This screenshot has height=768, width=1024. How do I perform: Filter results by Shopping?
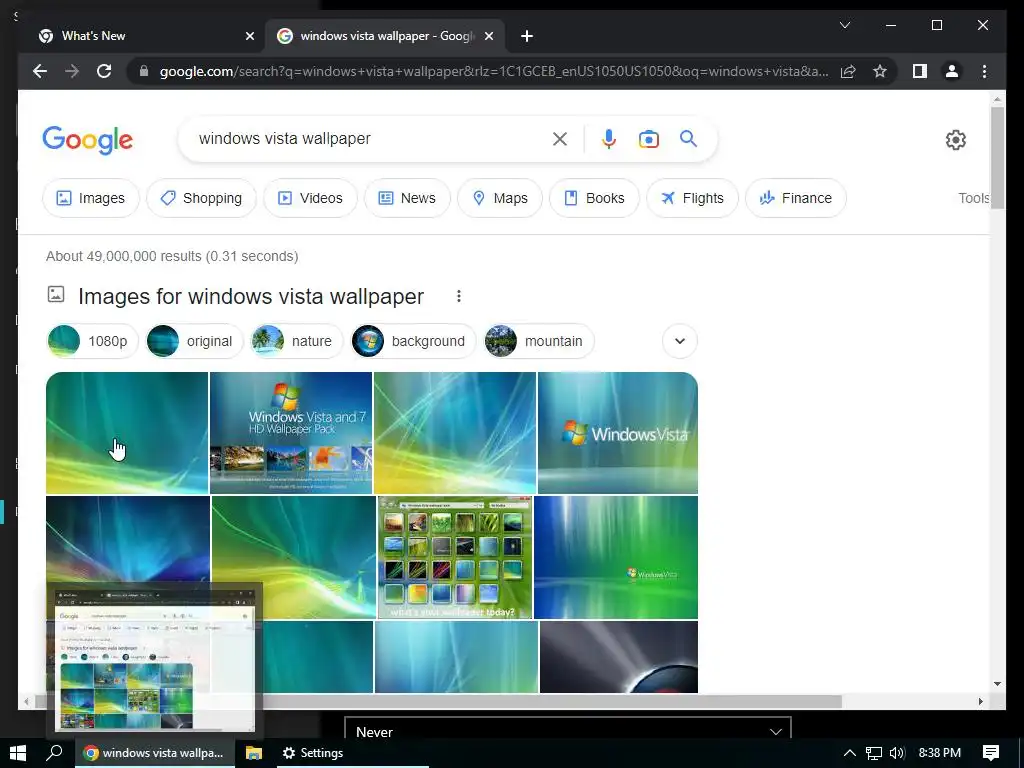[x=201, y=198]
